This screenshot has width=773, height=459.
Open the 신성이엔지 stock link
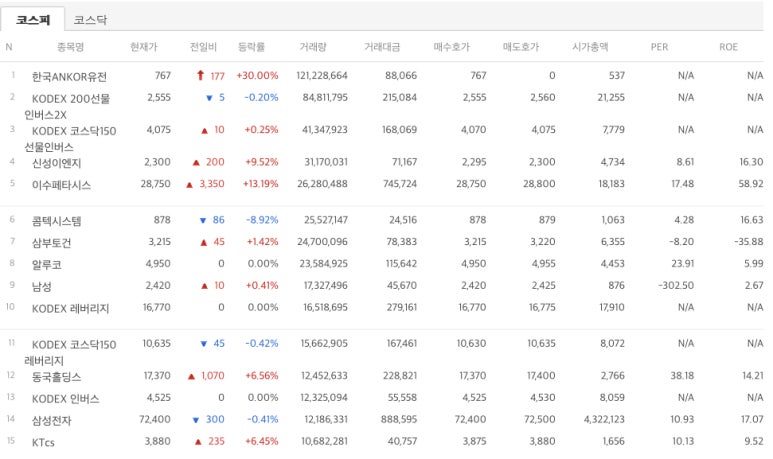coord(56,163)
